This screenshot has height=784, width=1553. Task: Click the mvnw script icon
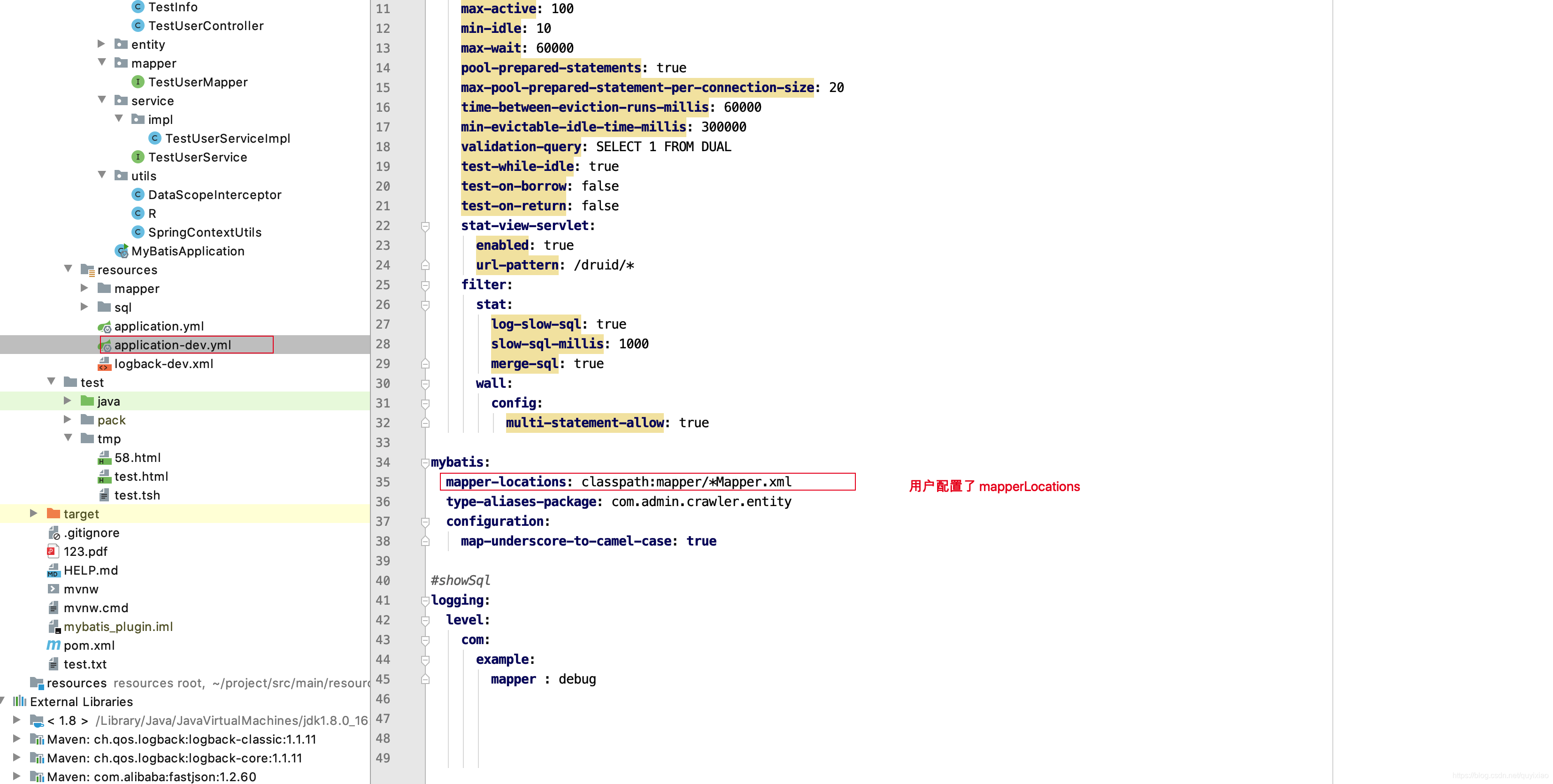coord(53,589)
